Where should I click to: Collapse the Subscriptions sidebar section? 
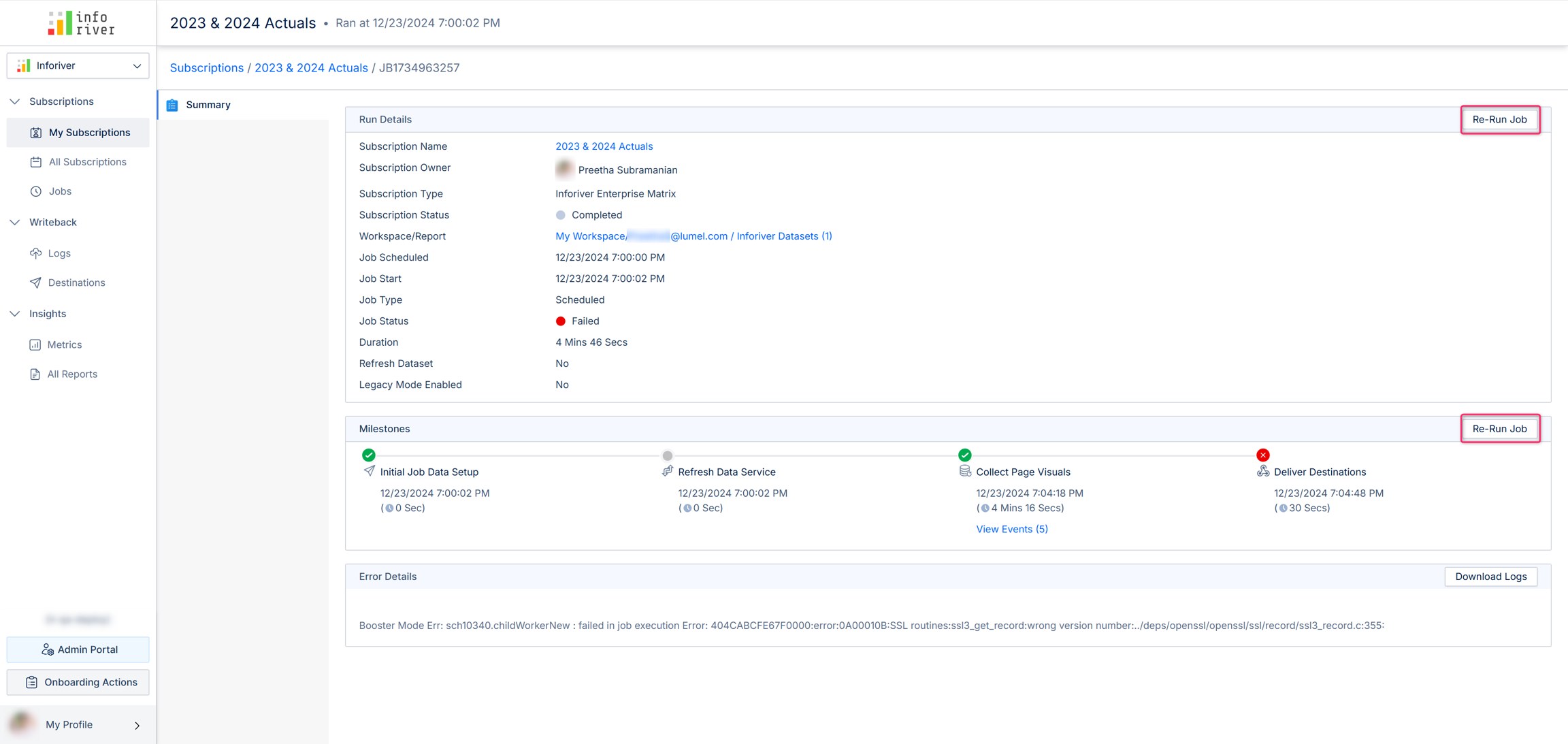click(x=15, y=101)
